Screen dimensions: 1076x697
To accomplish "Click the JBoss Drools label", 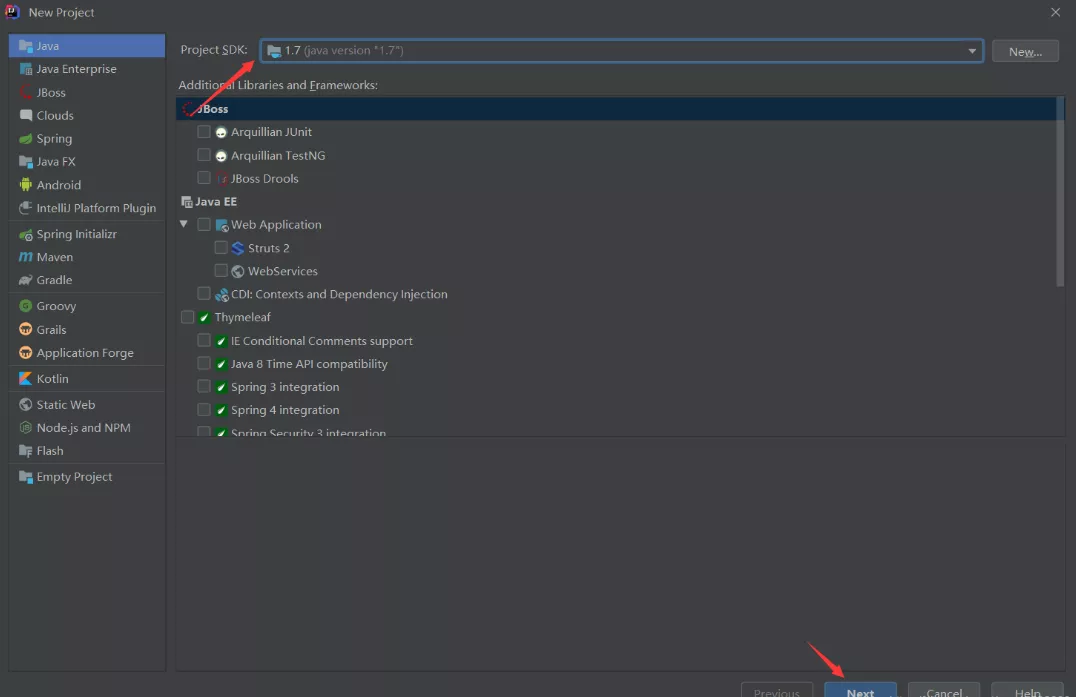I will [265, 178].
